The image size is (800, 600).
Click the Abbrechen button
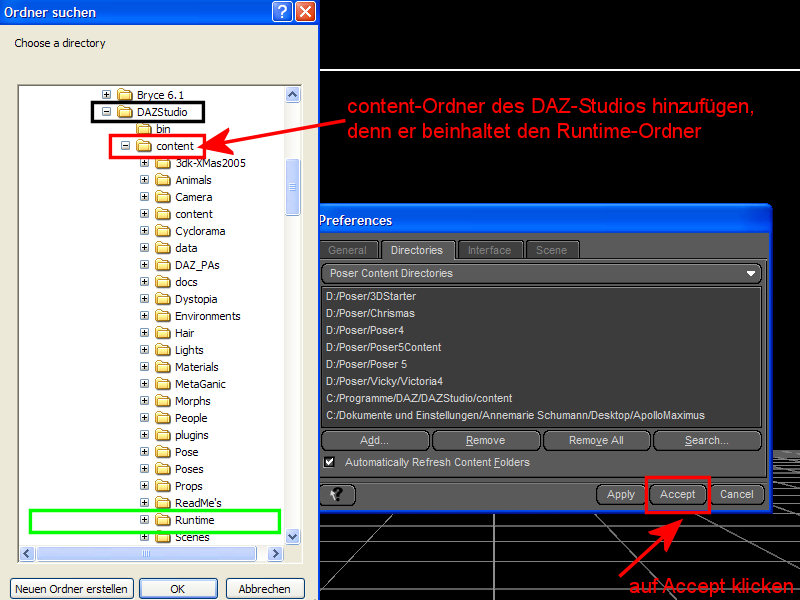pos(265,589)
